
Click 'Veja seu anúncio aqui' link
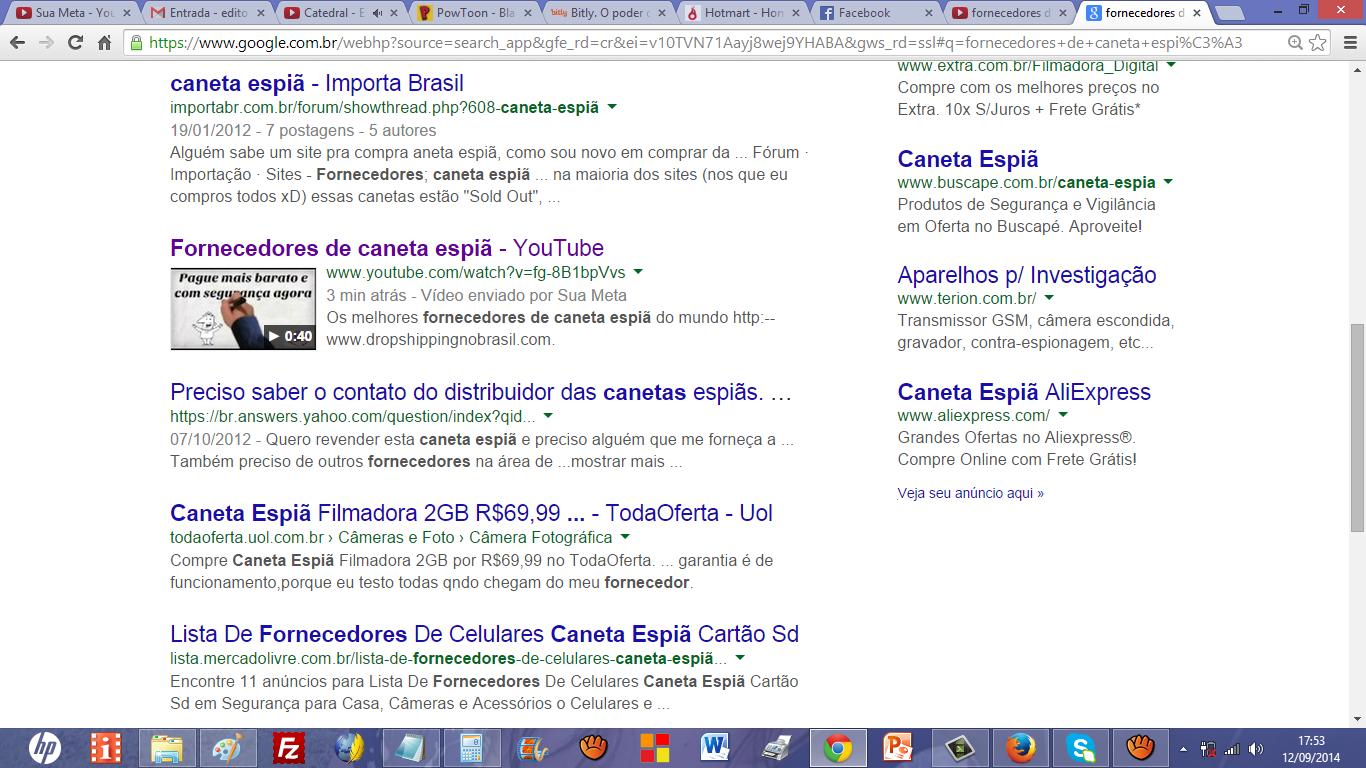971,493
